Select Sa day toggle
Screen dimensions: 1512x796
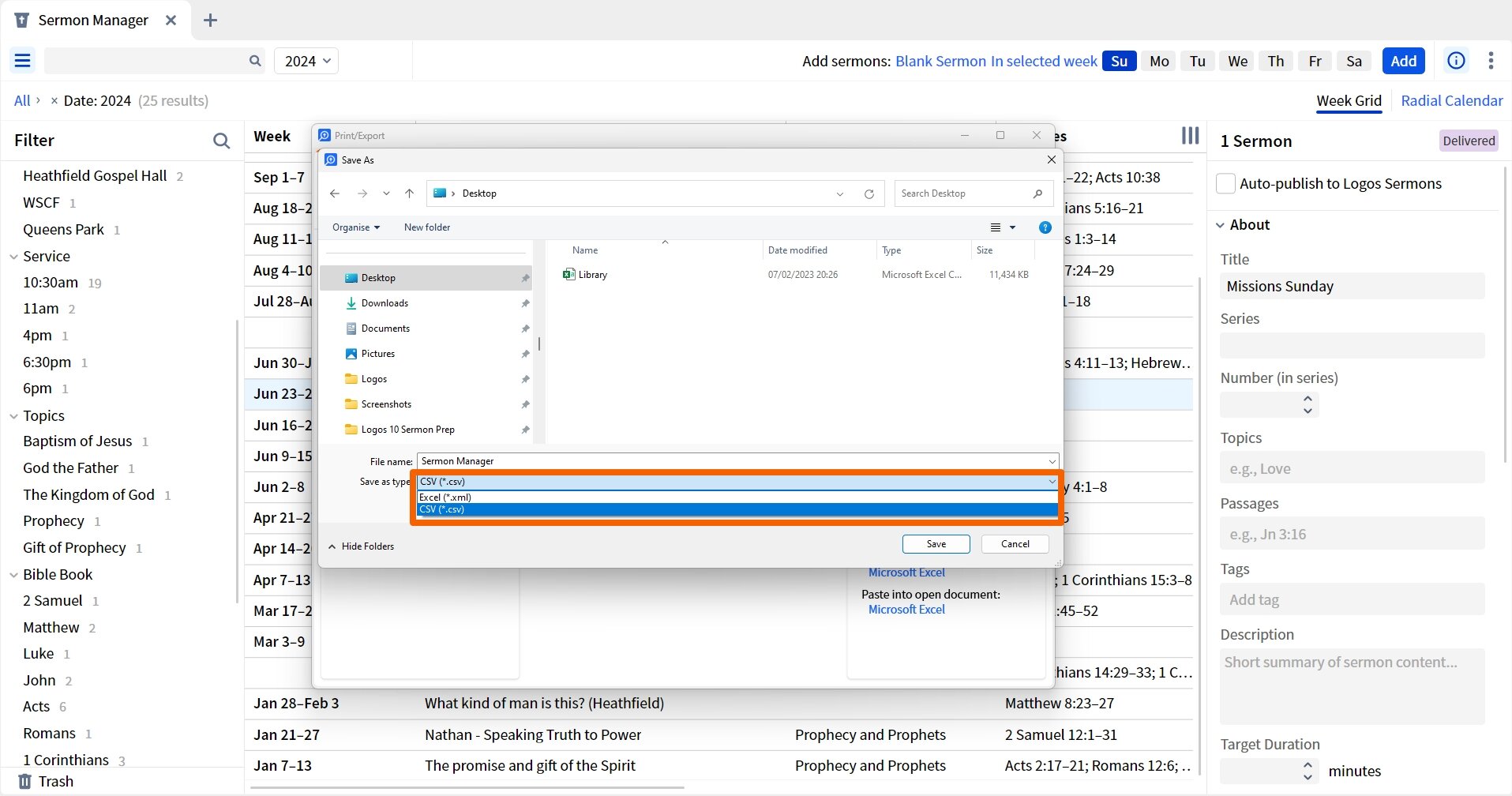coord(1354,61)
